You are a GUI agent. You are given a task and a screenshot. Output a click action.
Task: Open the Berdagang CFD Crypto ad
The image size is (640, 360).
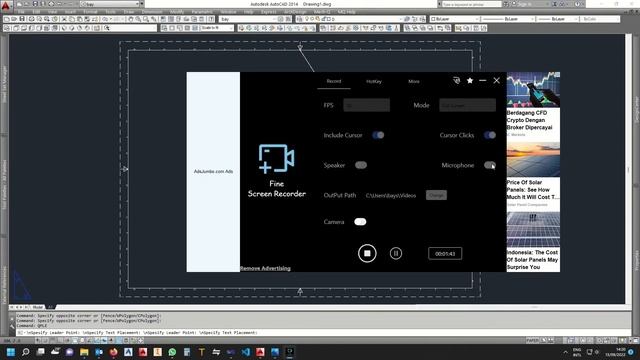point(533,104)
